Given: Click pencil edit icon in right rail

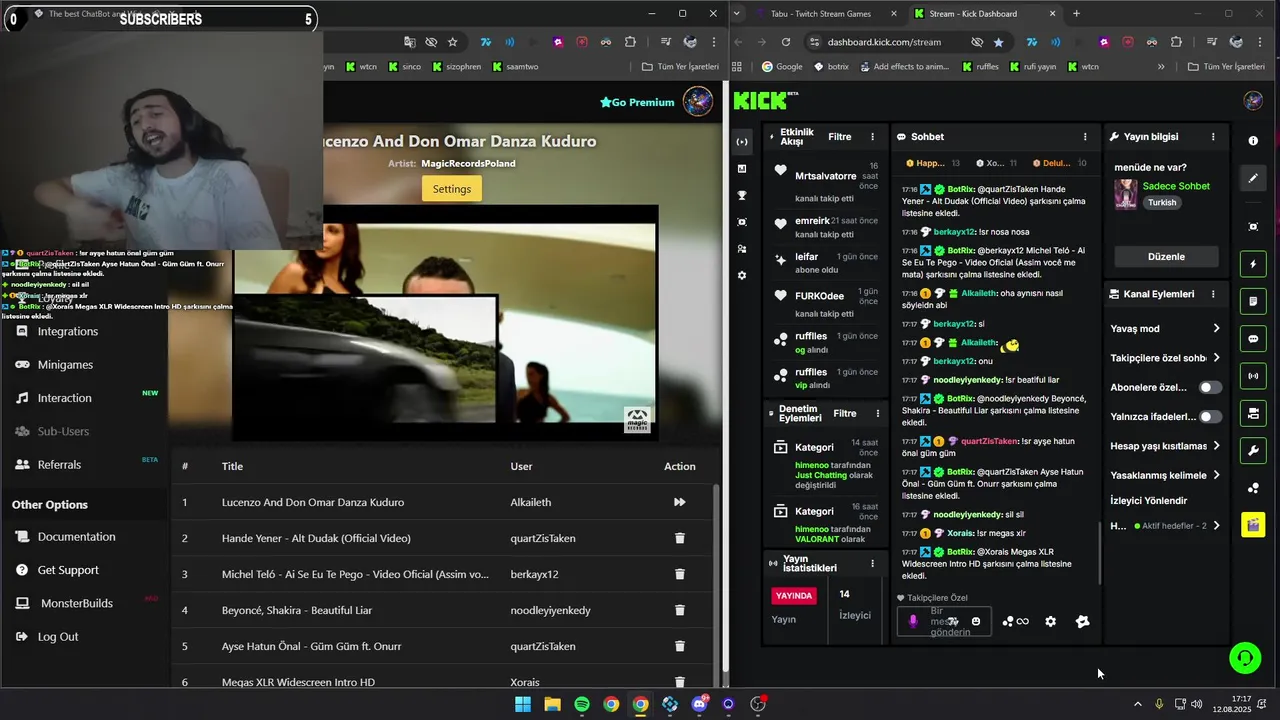Looking at the screenshot, I should click(x=1253, y=178).
